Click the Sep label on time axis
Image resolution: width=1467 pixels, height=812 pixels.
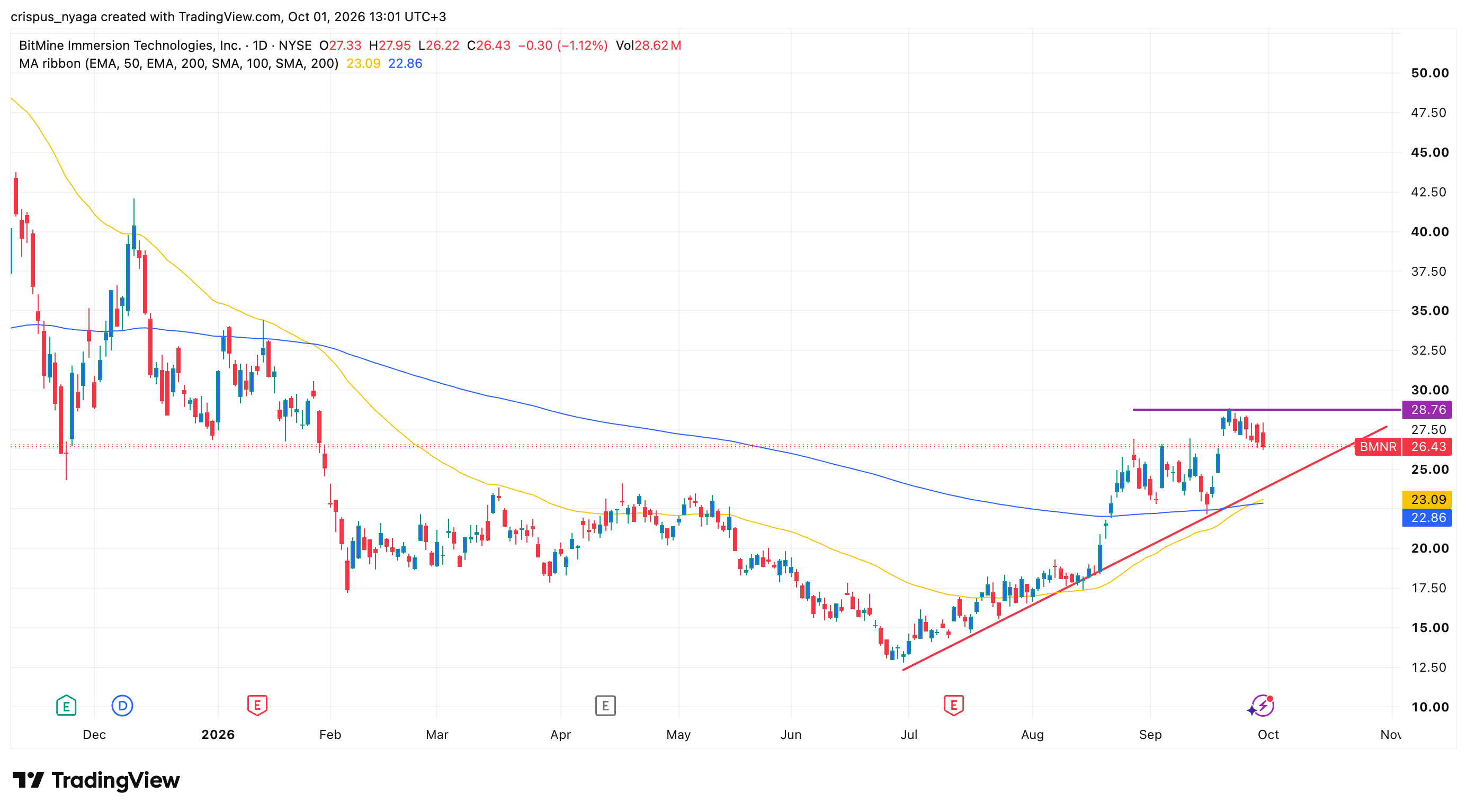(1150, 735)
